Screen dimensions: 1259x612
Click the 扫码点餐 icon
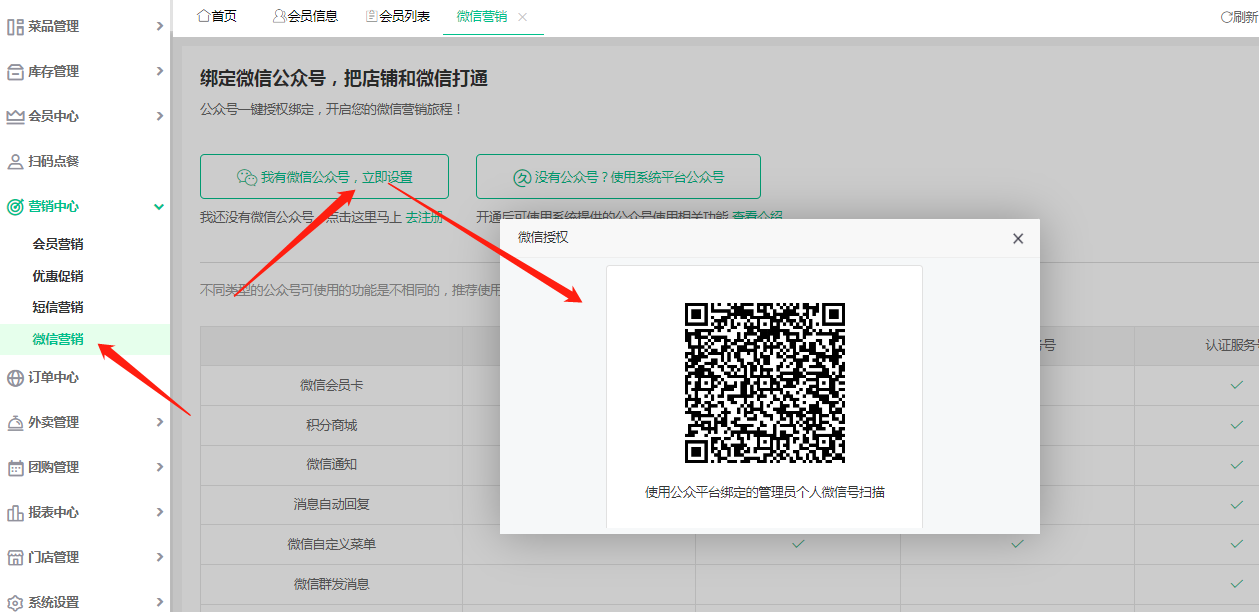[x=18, y=161]
